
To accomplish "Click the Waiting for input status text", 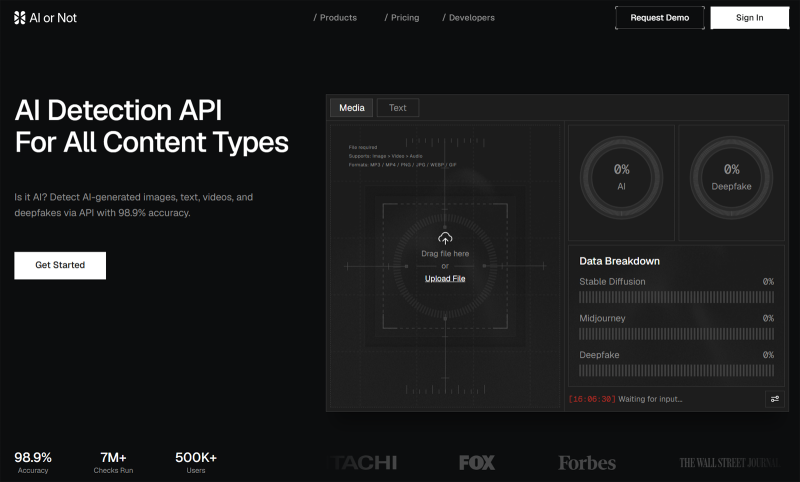I will pos(650,399).
